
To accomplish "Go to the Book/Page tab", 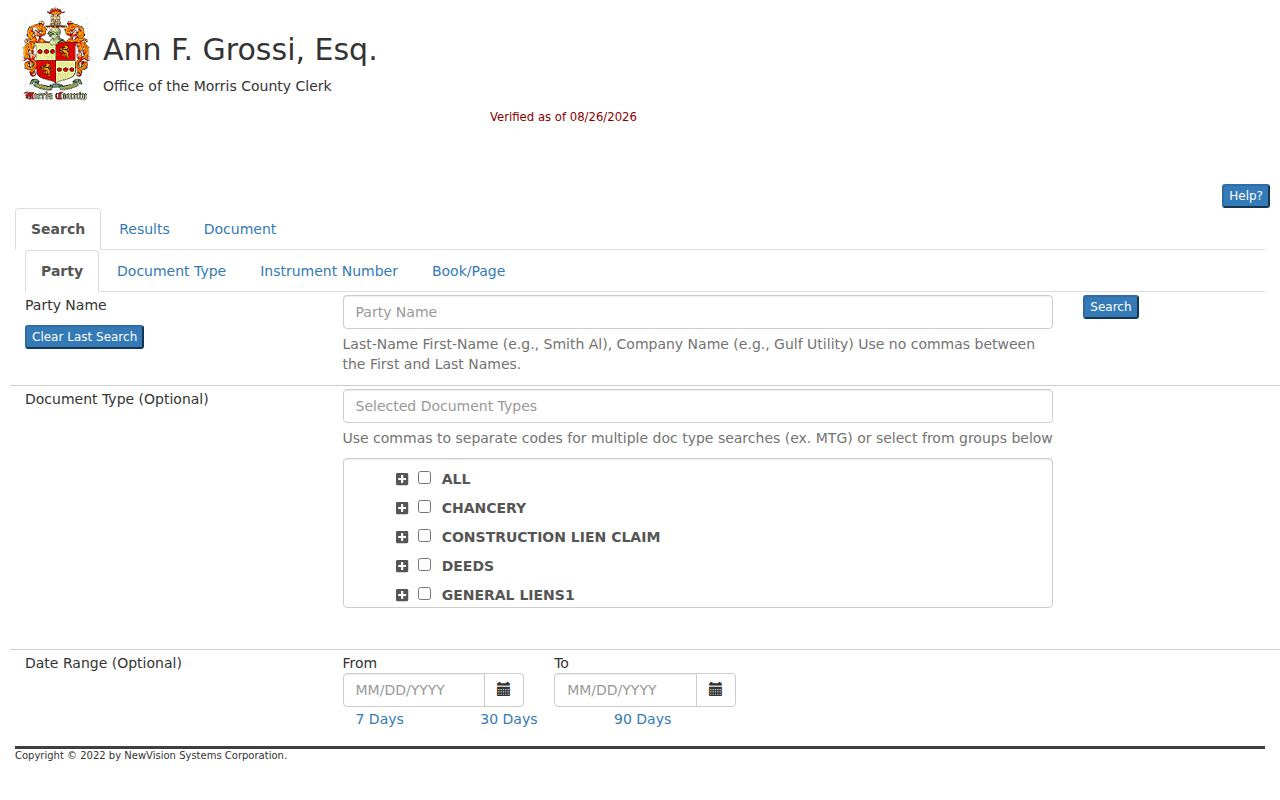I will coord(468,271).
